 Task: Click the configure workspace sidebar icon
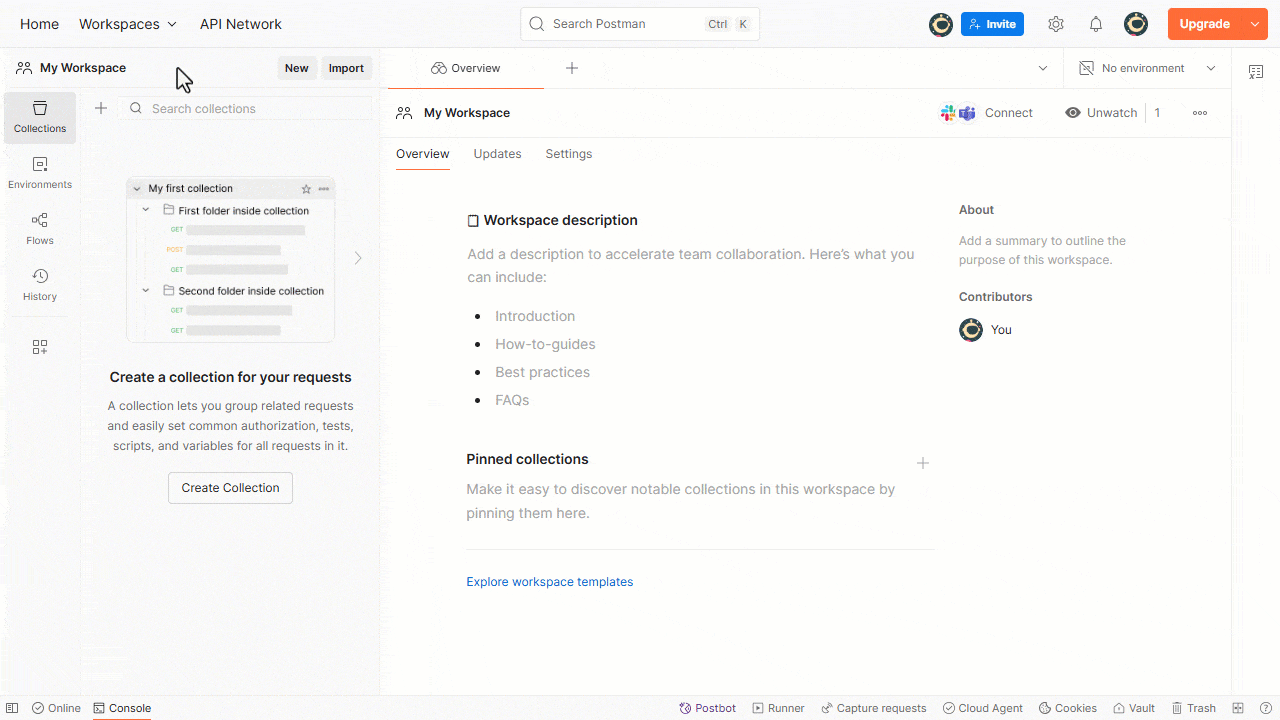(40, 347)
